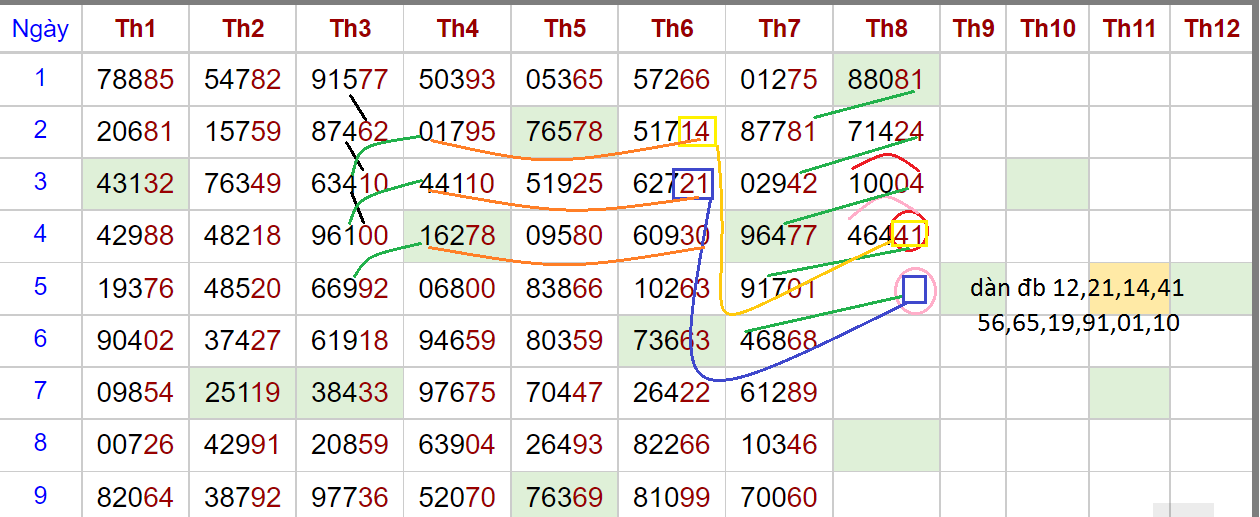Click highlighted cell 25119
1260x517 pixels.
[x=243, y=393]
